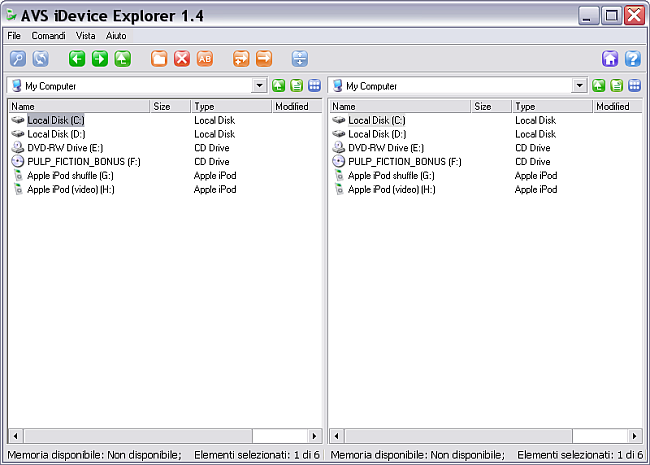Click the refresh toolbar icon
The height and width of the screenshot is (465, 650).
[x=41, y=58]
